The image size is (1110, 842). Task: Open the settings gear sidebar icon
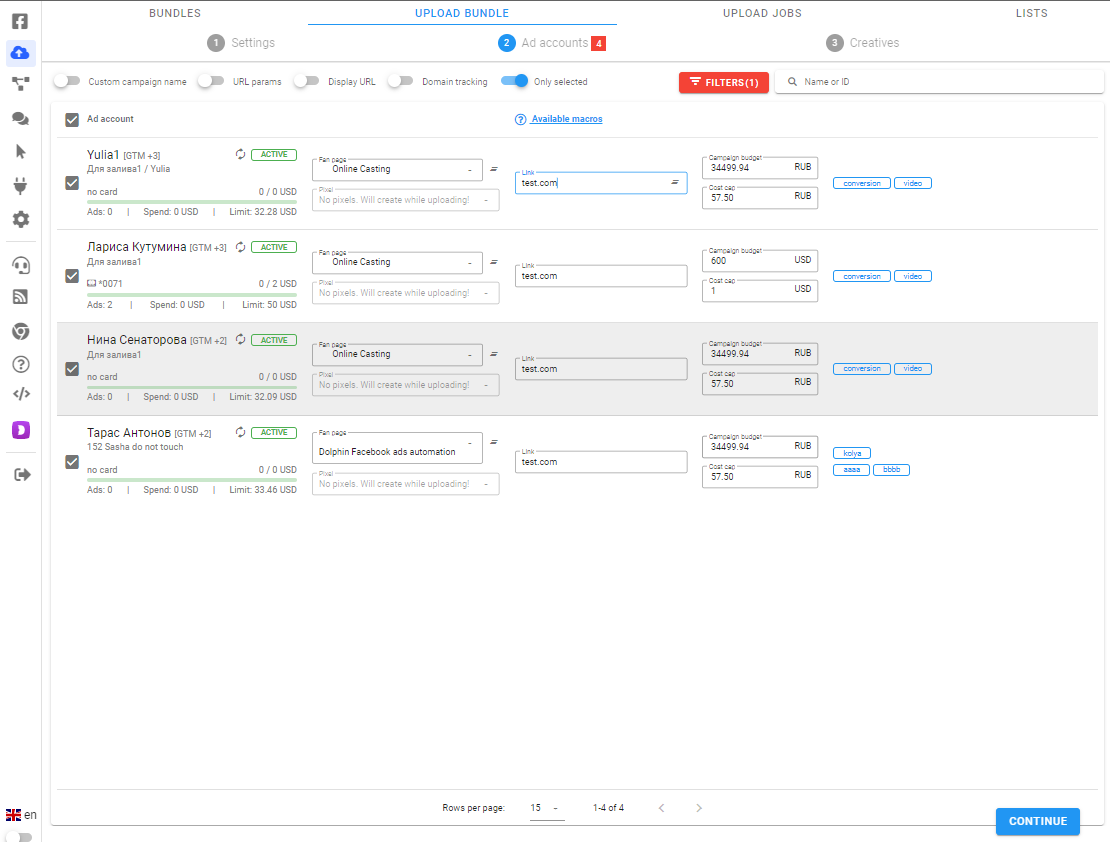[21, 220]
